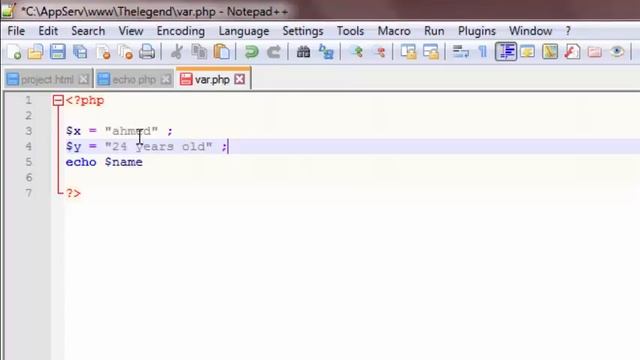The width and height of the screenshot is (640, 360).
Task: Toggle Show All Characters pilcrow icon
Action: pyautogui.click(x=483, y=52)
